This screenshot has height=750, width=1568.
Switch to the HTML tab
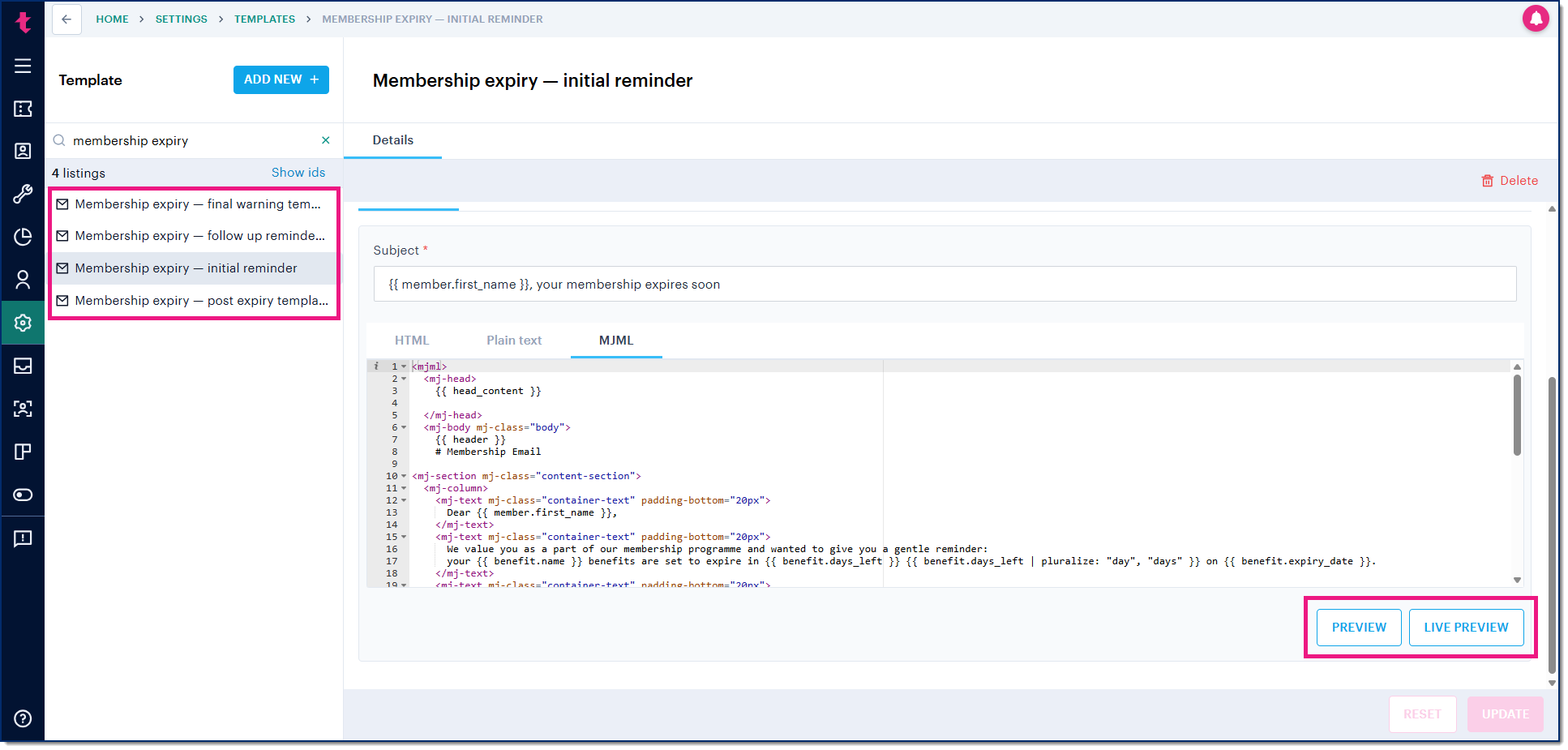pyautogui.click(x=412, y=341)
